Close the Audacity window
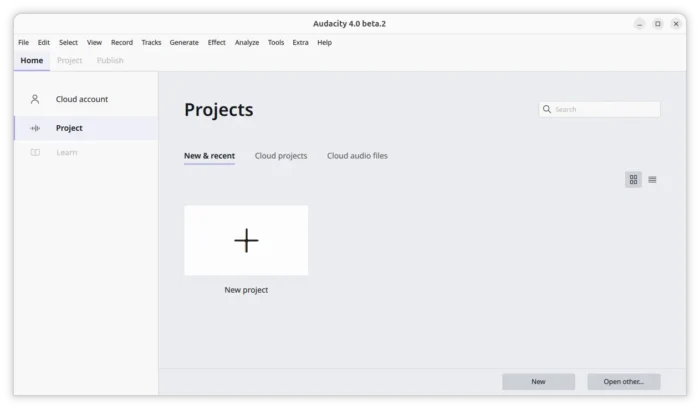 point(676,24)
